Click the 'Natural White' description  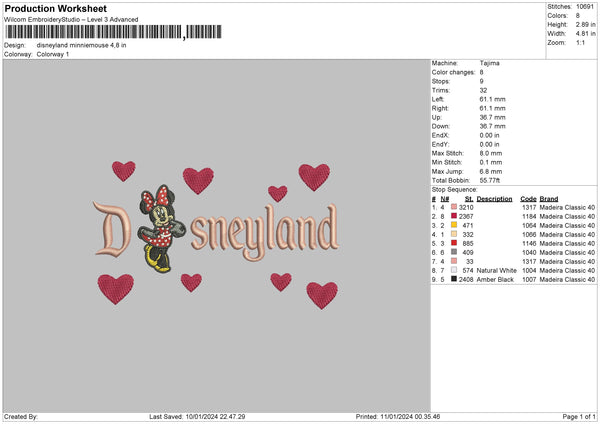pos(497,271)
